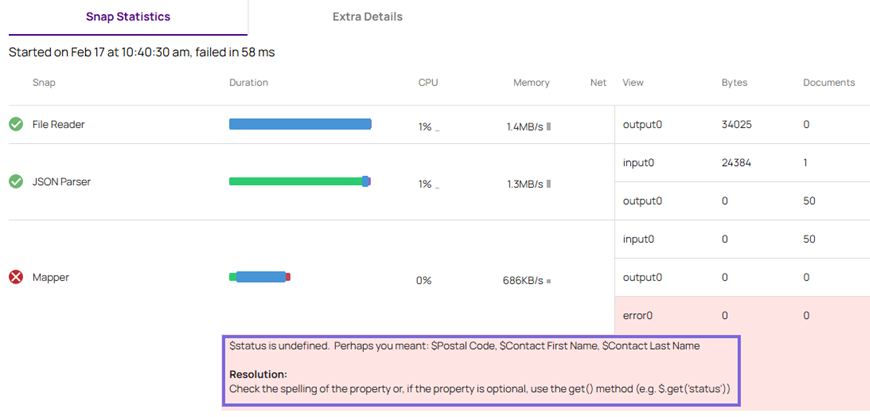Click the File Reader blue duration bar

[300, 124]
